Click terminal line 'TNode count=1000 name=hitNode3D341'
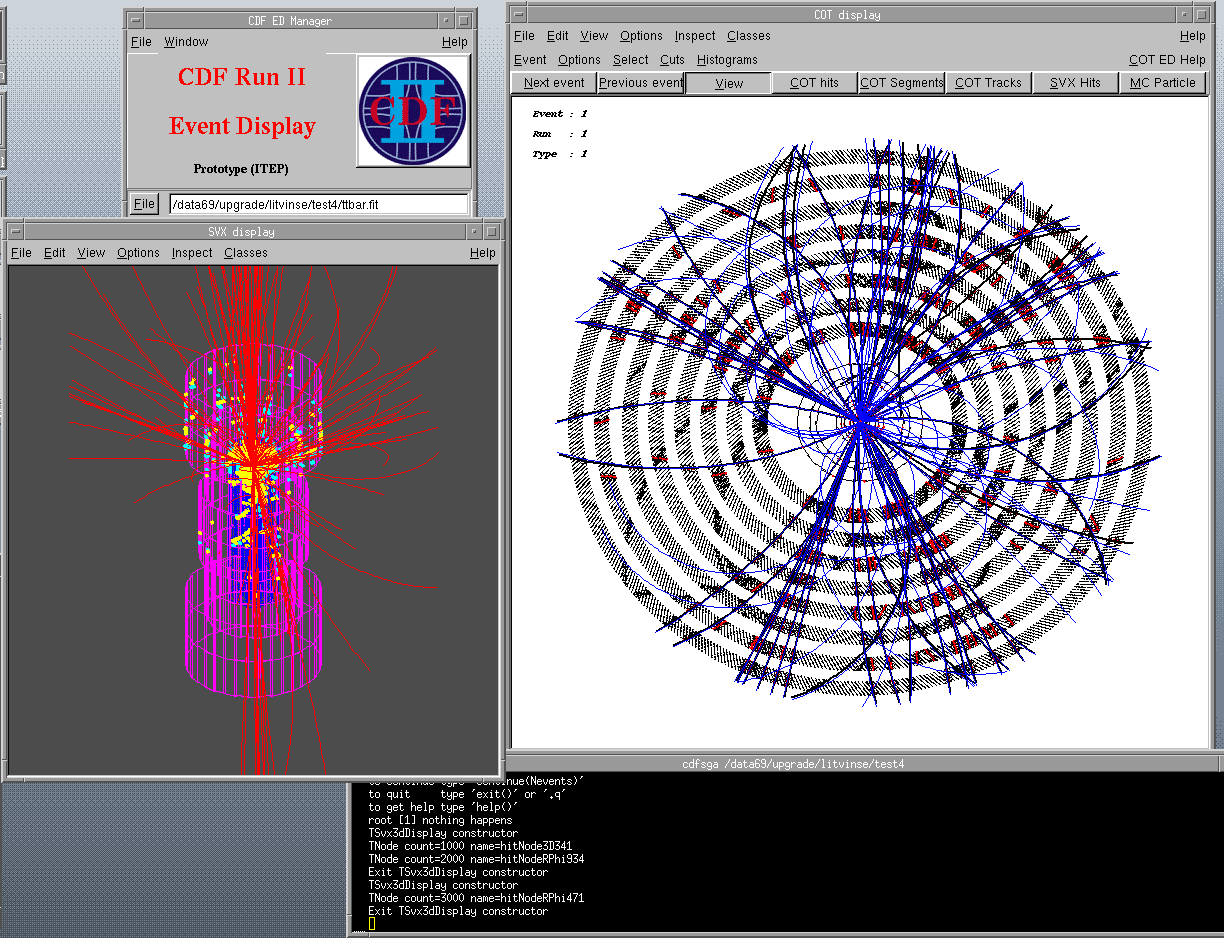The width and height of the screenshot is (1224, 938). [x=470, y=846]
